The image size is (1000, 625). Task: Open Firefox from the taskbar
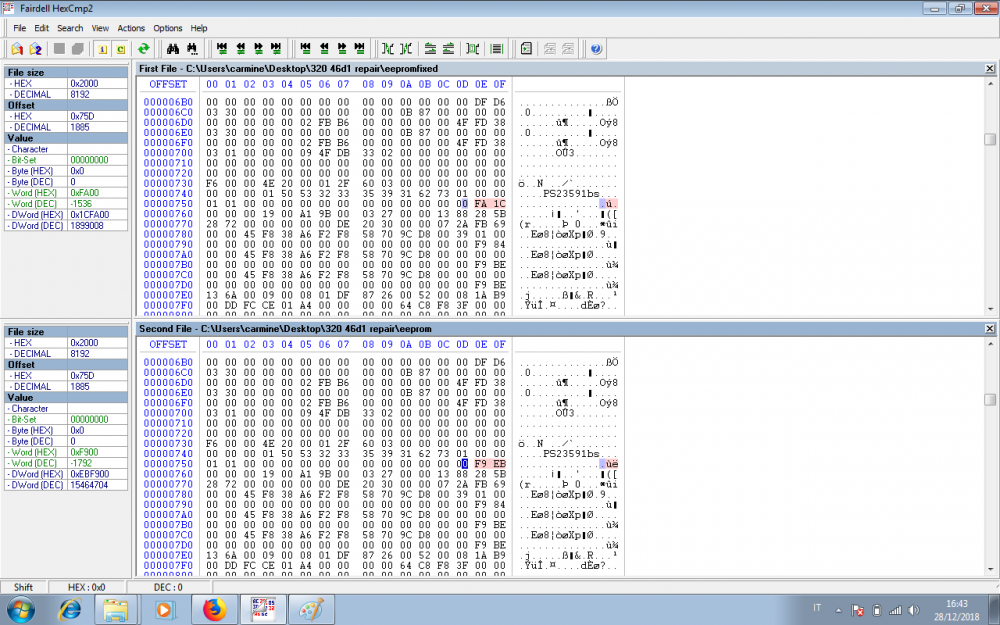(x=214, y=608)
